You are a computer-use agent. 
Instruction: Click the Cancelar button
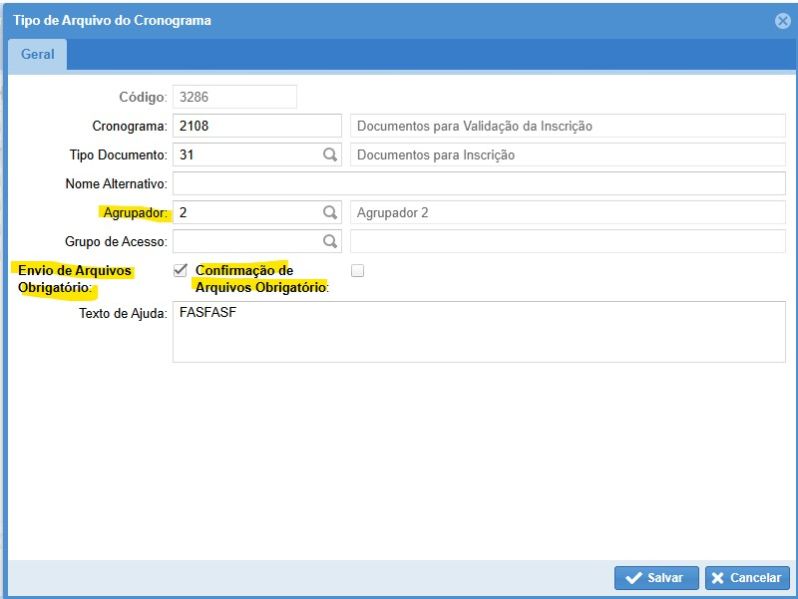coord(747,578)
